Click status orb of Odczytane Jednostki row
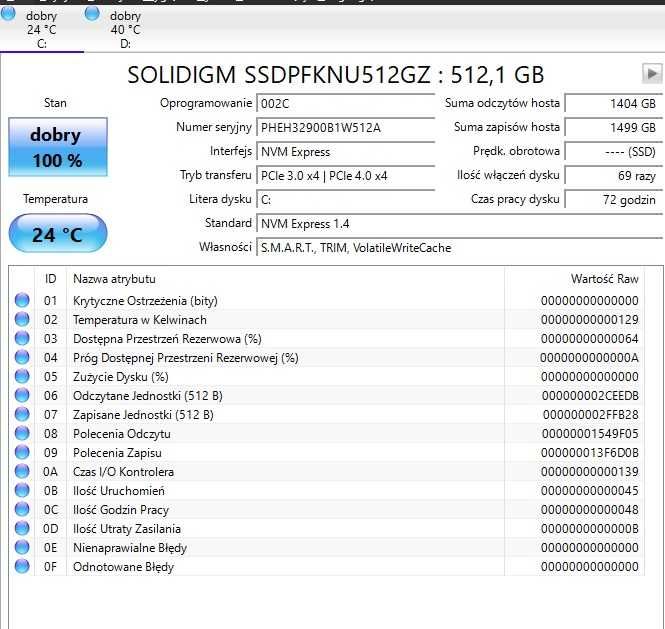Image resolution: width=665 pixels, height=629 pixels. click(22, 395)
